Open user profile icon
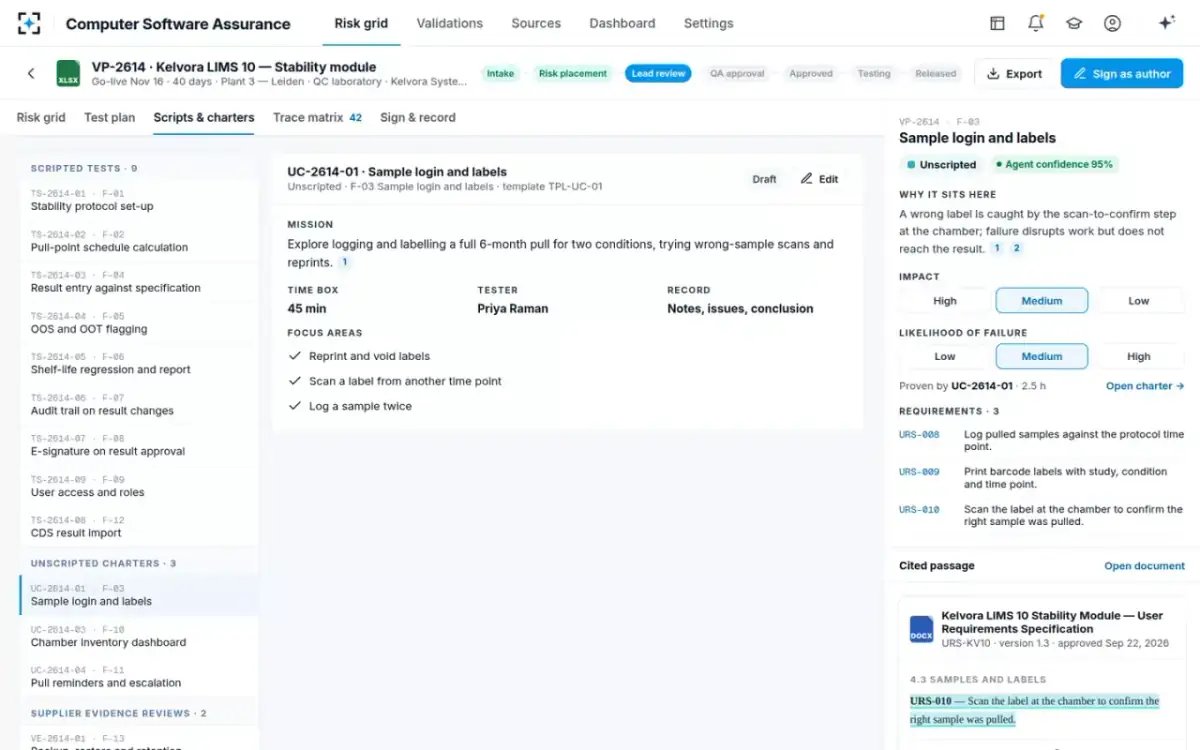The width and height of the screenshot is (1200, 750). tap(1112, 23)
